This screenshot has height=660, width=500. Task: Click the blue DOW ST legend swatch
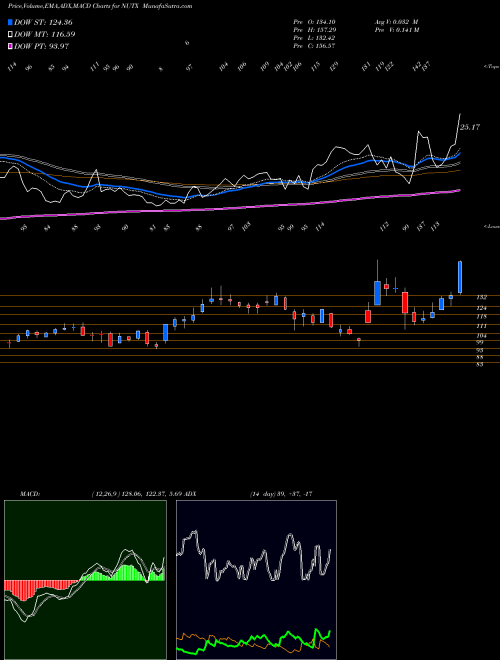pos(11,22)
